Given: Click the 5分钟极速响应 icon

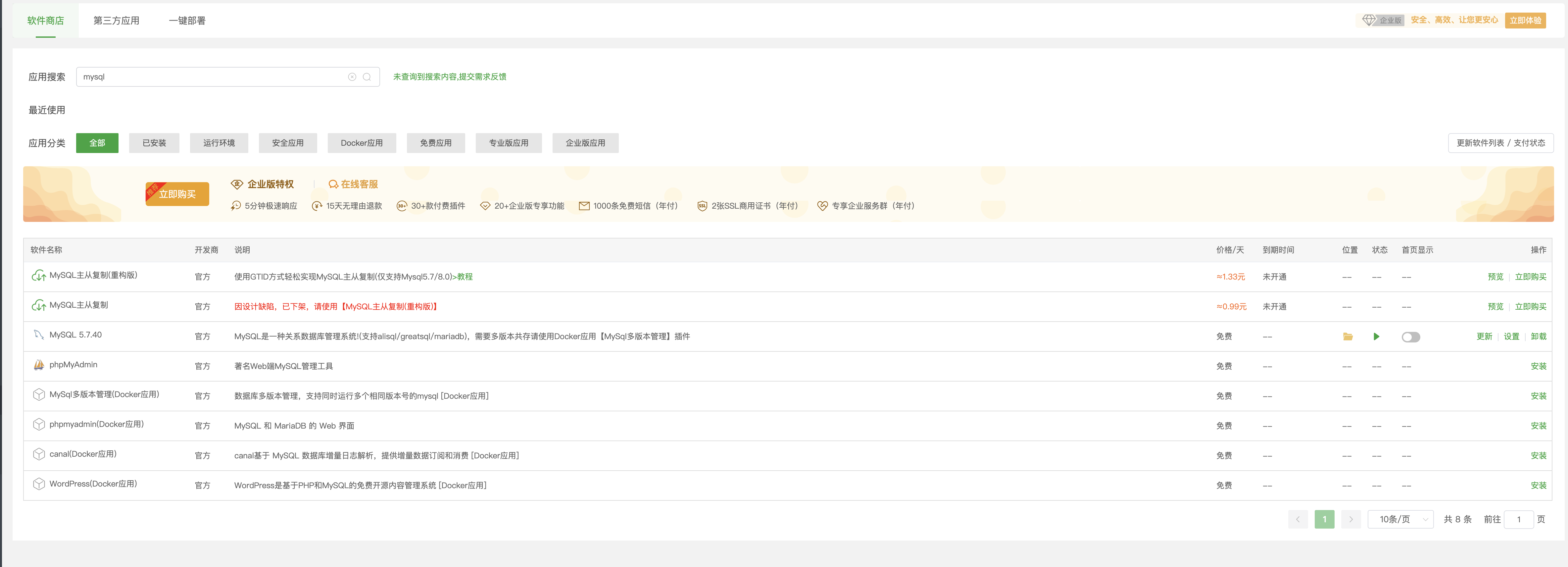Looking at the screenshot, I should 236,206.
